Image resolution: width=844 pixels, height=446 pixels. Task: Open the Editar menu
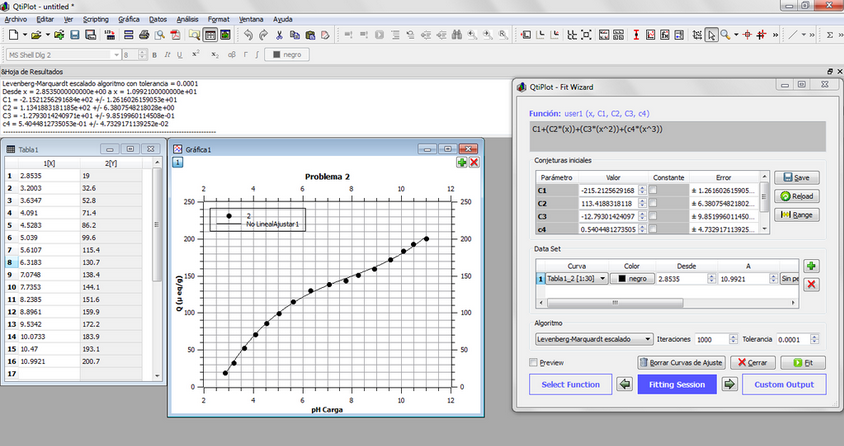45,19
